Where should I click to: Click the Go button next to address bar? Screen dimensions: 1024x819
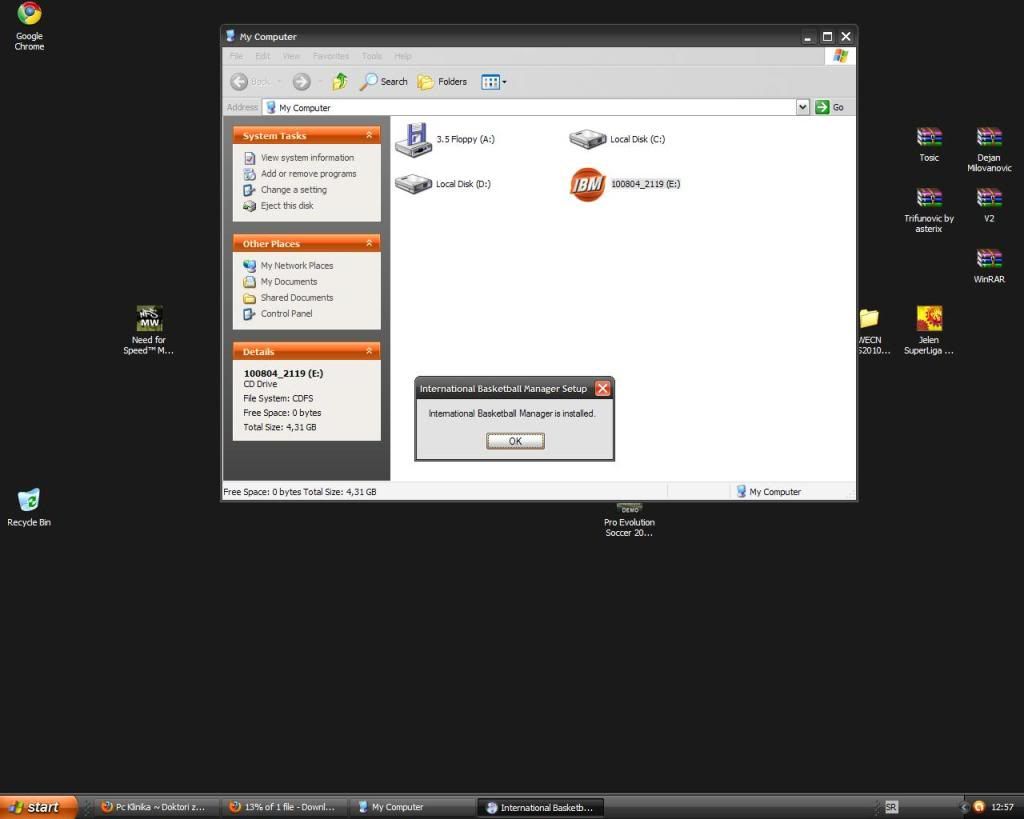pos(829,107)
